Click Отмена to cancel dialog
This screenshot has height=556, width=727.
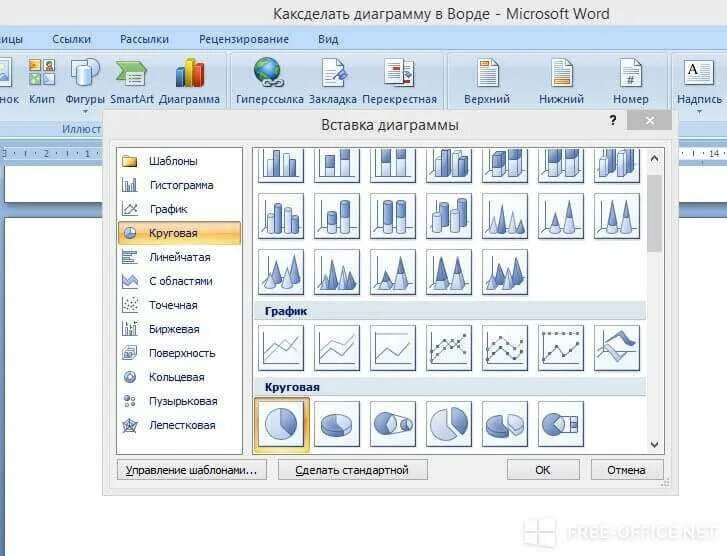(x=627, y=470)
